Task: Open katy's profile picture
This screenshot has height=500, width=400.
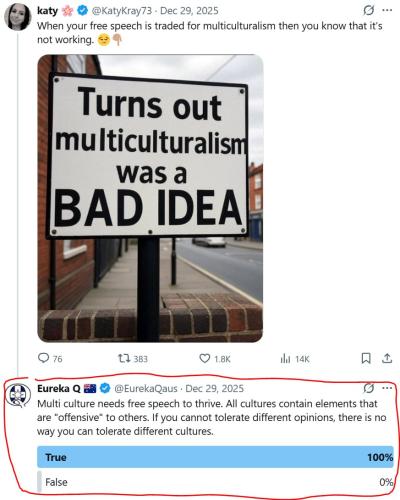Action: [x=18, y=17]
